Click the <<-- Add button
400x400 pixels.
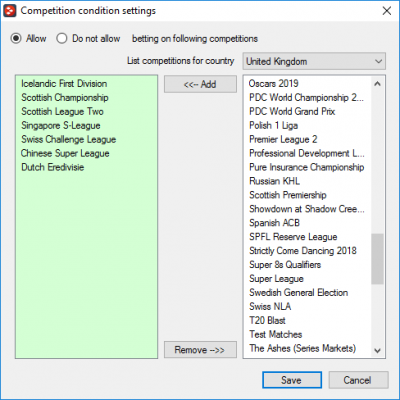(200, 84)
